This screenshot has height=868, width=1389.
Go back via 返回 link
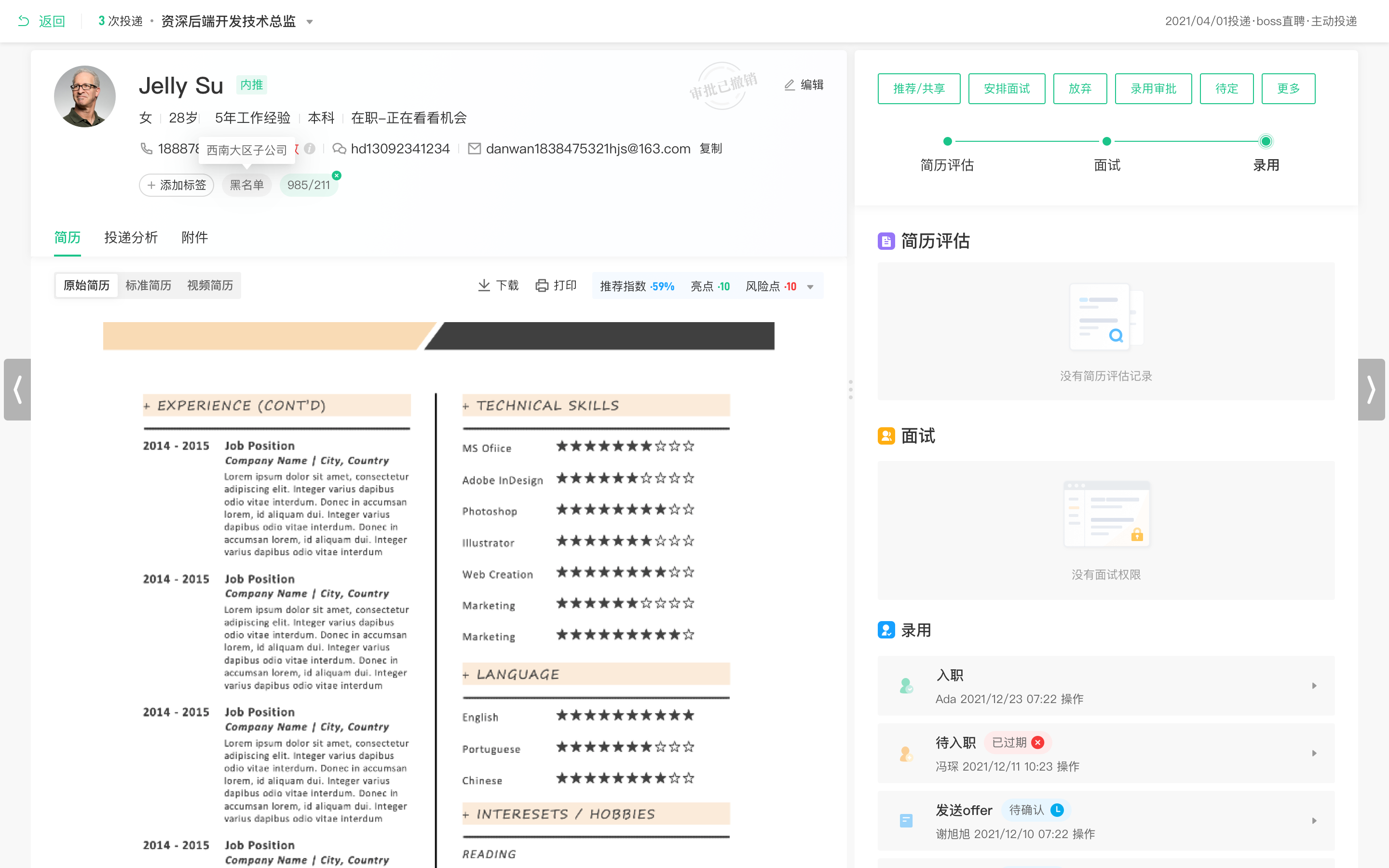pyautogui.click(x=52, y=21)
